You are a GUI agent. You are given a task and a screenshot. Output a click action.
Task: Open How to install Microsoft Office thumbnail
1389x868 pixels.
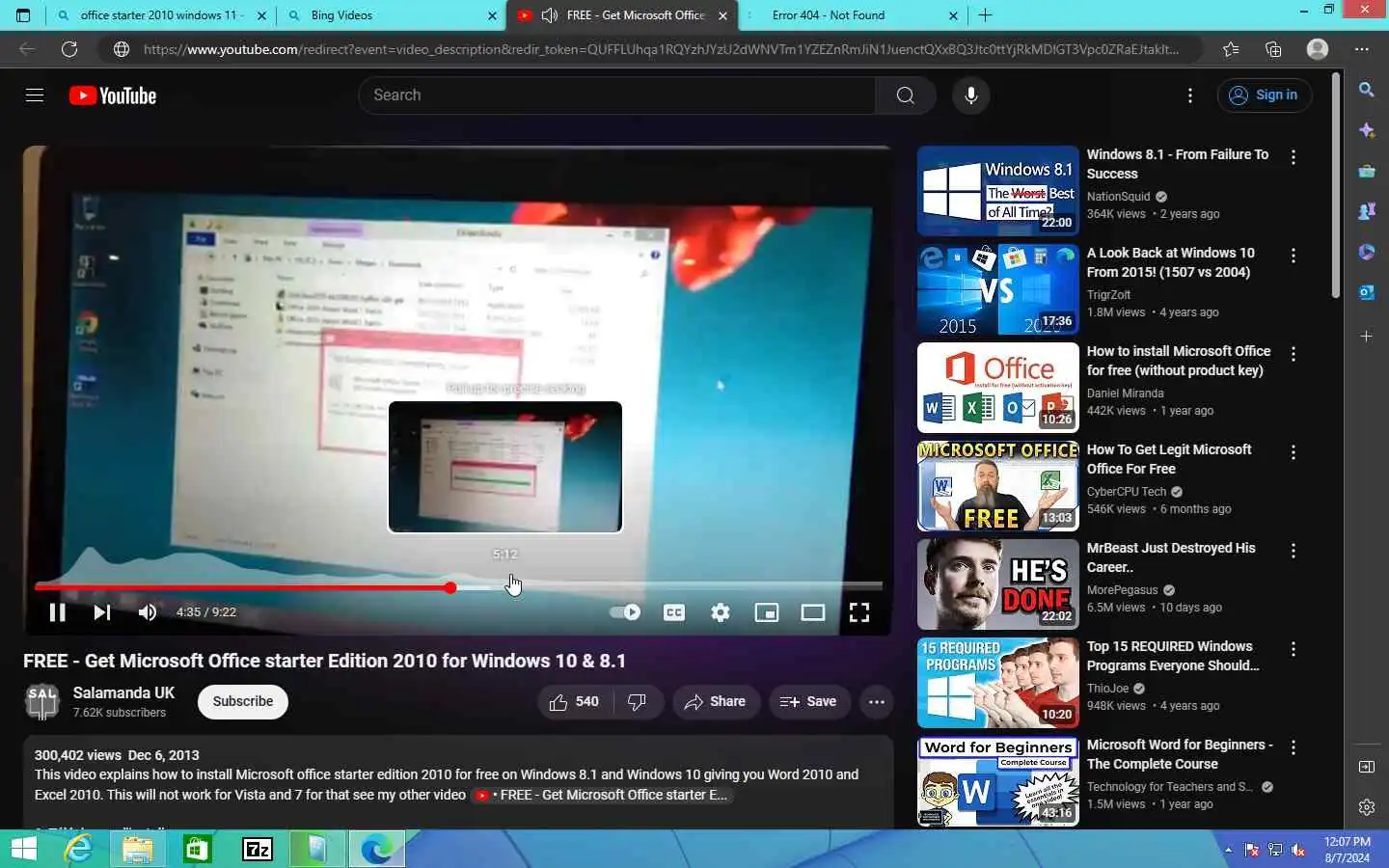coord(998,388)
